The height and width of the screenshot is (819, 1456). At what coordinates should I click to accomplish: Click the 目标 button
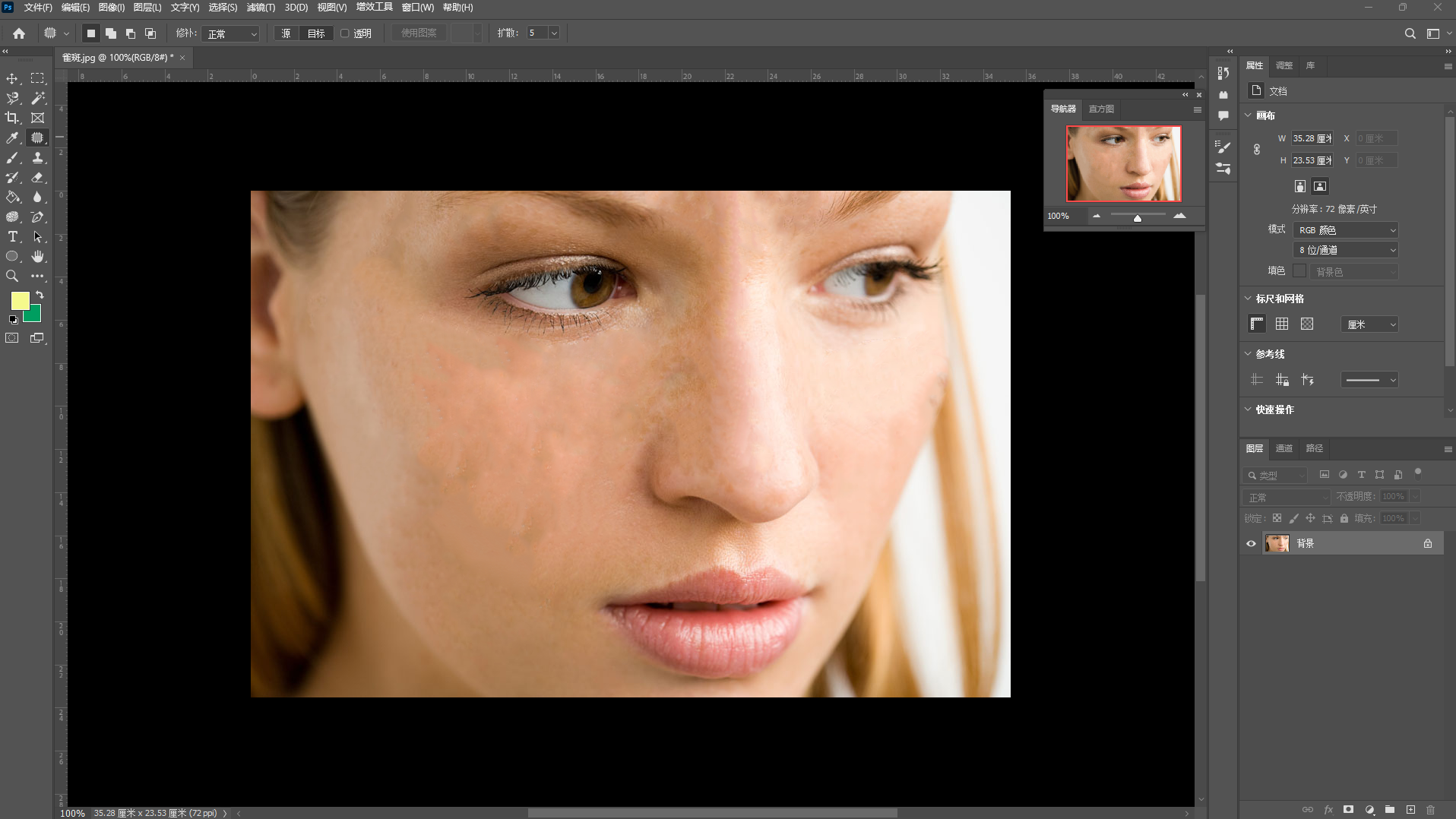click(316, 33)
